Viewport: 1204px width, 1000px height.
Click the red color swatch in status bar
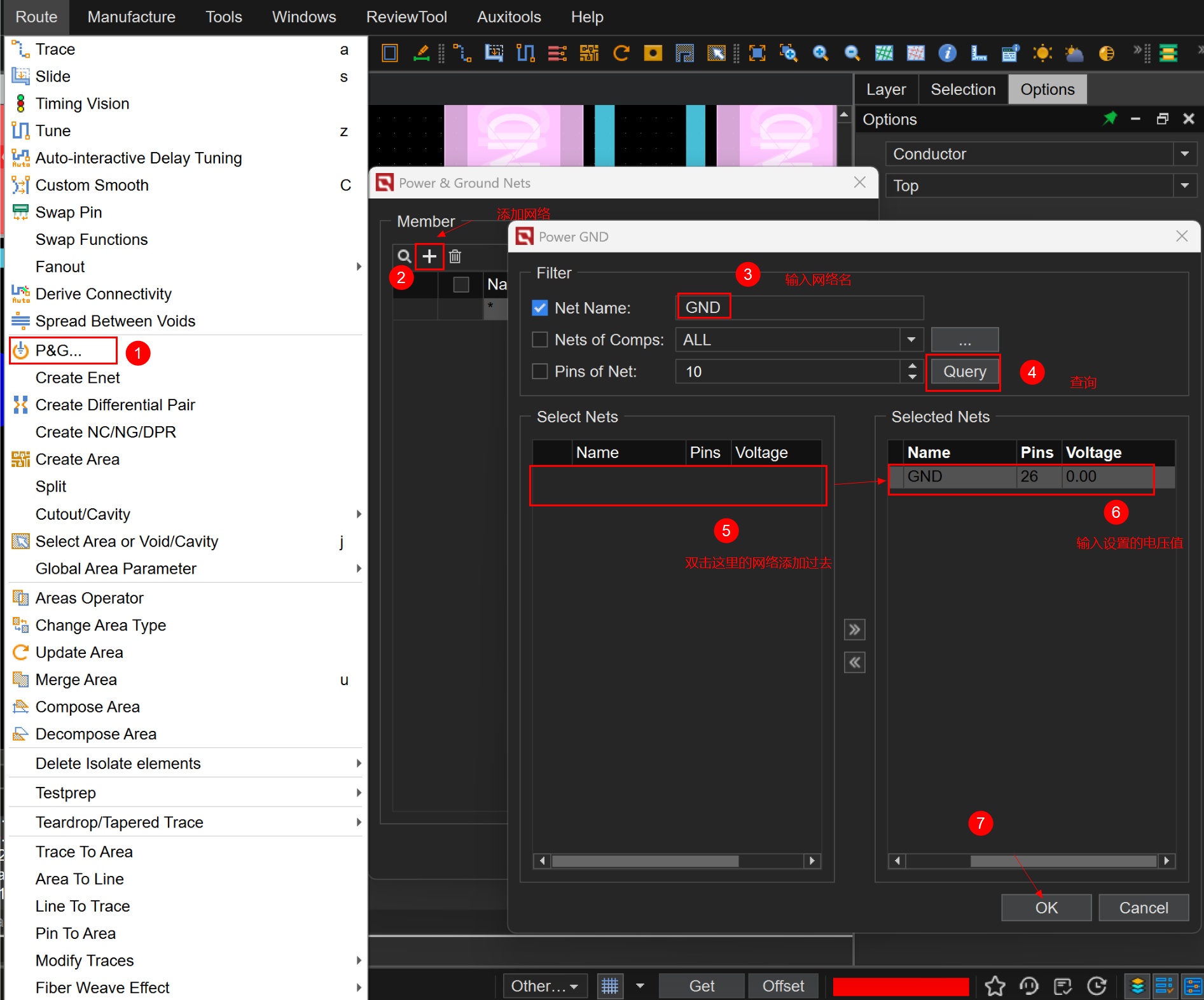click(x=901, y=986)
